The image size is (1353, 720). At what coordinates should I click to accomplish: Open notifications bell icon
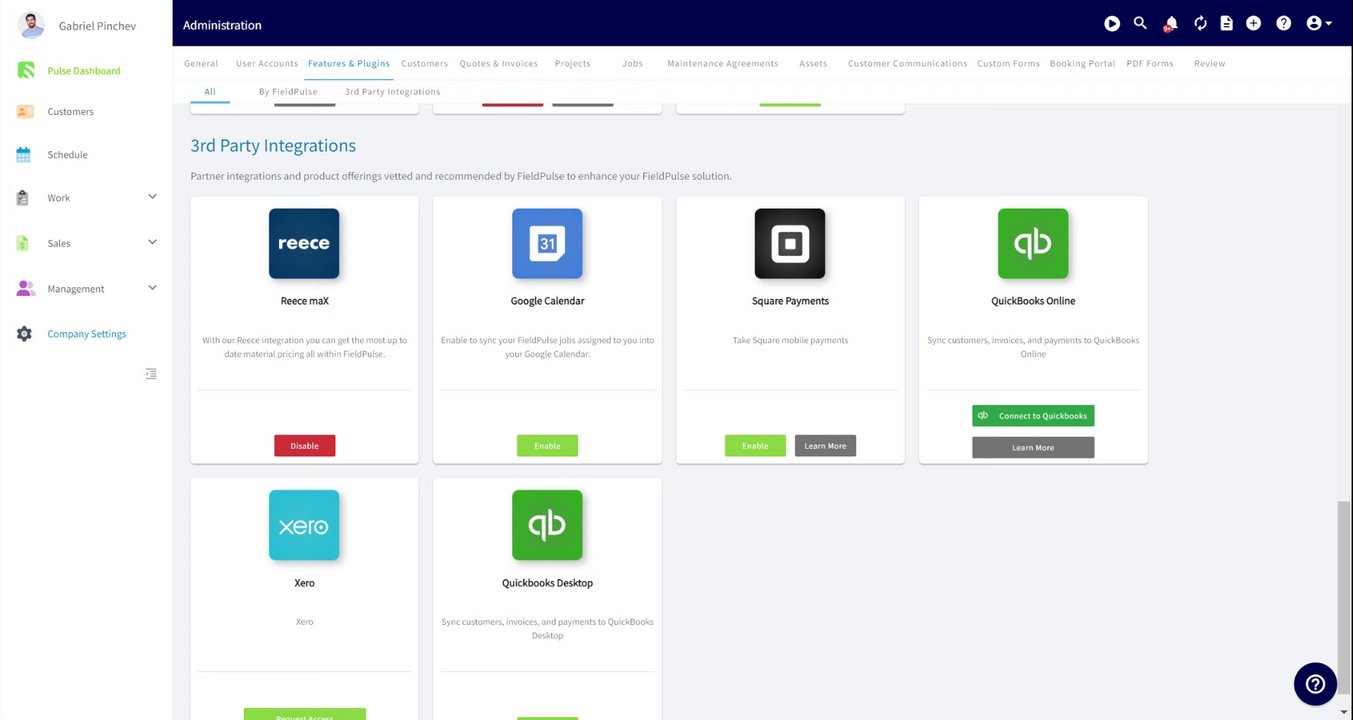(1170, 23)
